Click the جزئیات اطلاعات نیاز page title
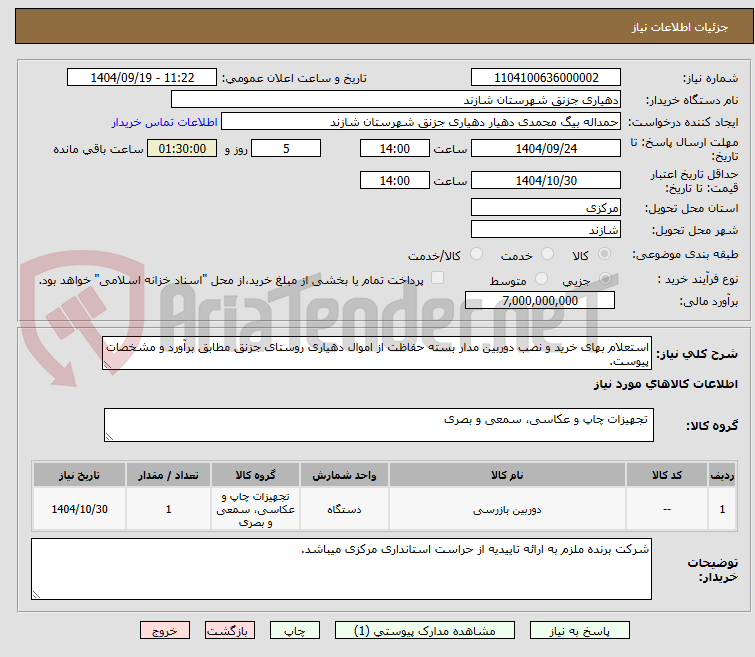Screen dimensions: 755x657 (680, 27)
